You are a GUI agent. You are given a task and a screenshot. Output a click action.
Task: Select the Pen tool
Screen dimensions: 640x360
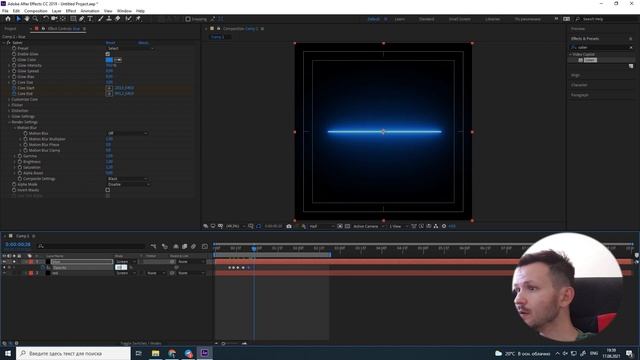click(x=82, y=19)
